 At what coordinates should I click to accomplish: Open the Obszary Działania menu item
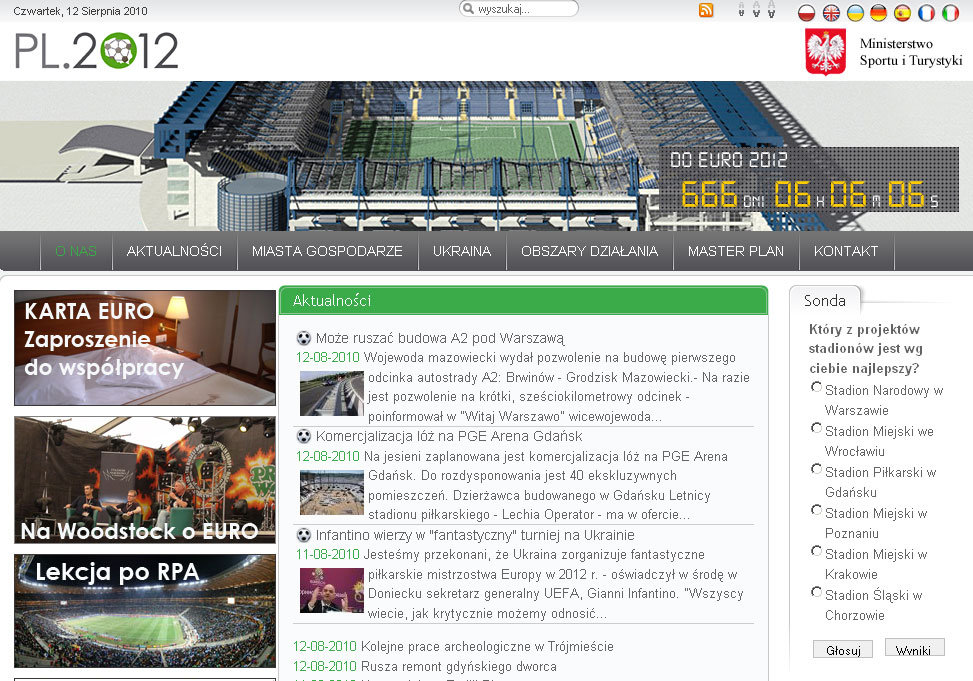(x=589, y=251)
